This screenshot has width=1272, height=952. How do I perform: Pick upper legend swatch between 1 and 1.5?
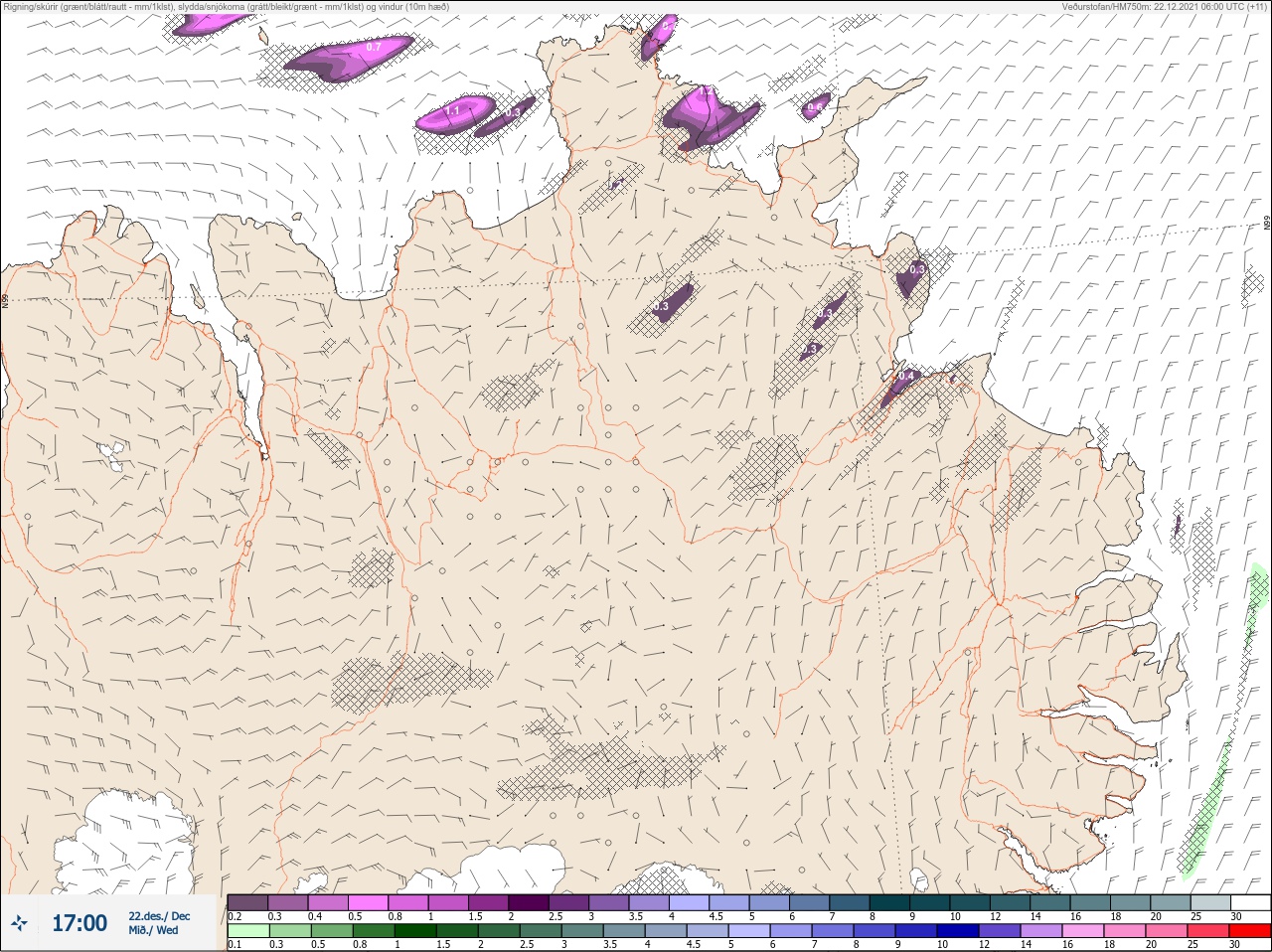click(x=449, y=902)
